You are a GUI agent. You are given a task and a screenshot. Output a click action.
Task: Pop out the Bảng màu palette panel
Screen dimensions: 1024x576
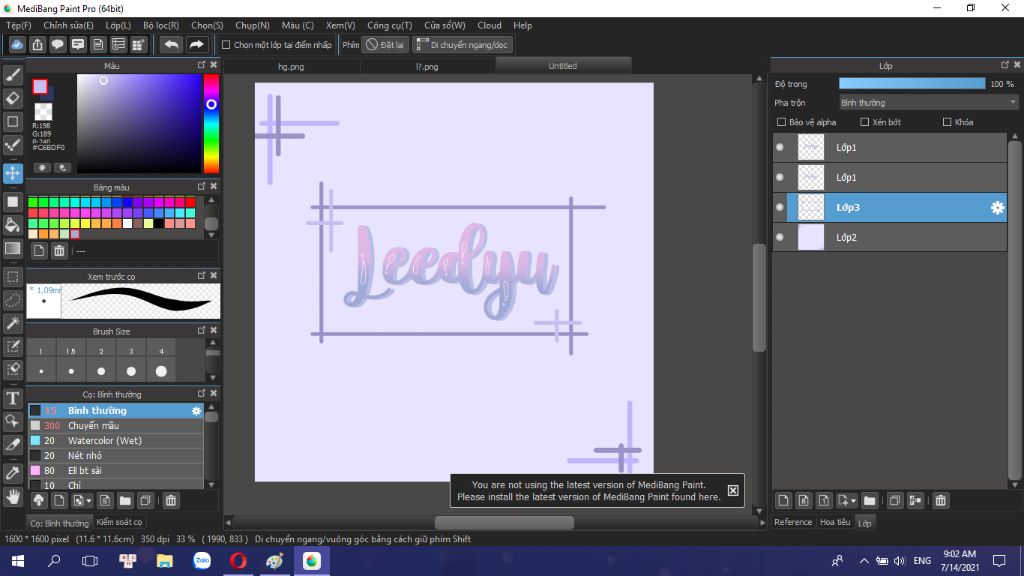[201, 187]
